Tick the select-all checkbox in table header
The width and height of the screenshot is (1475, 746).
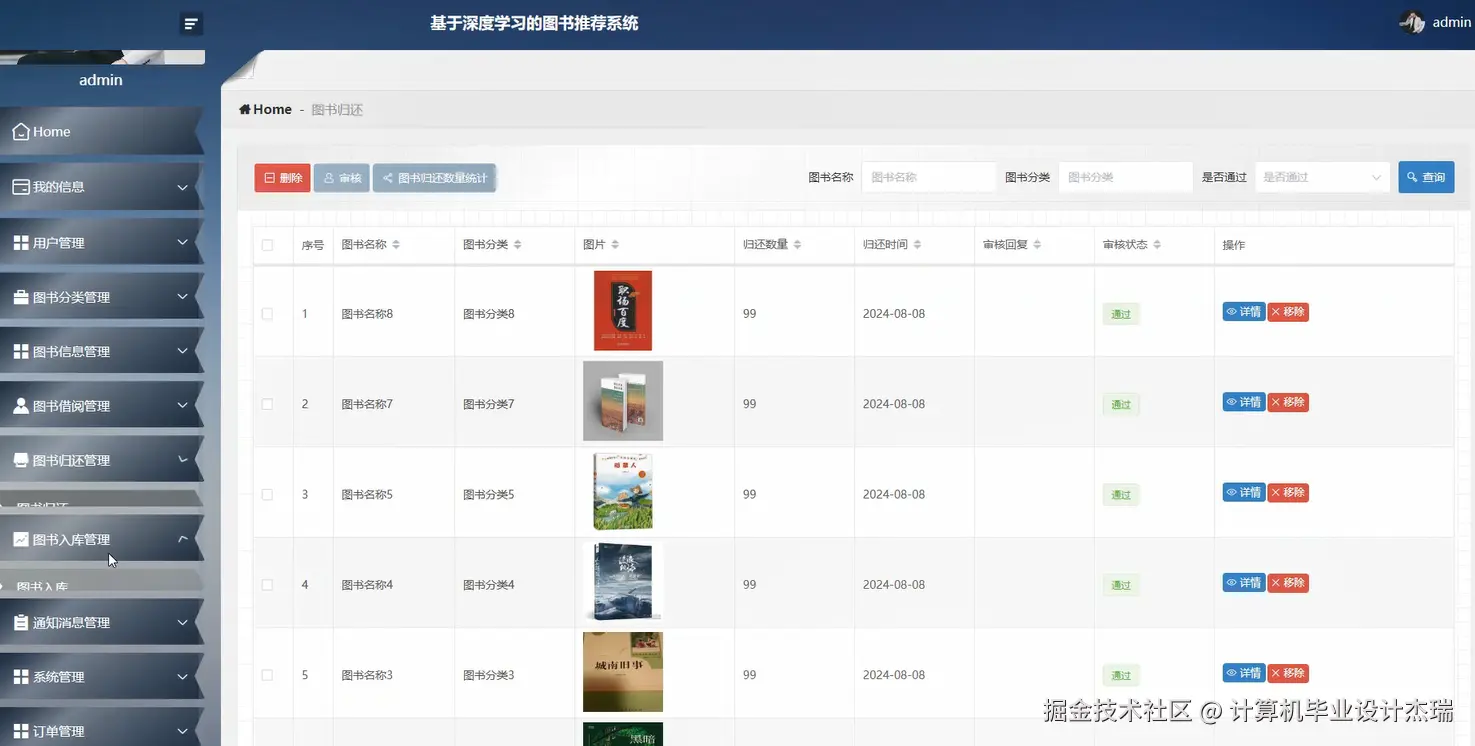point(267,245)
